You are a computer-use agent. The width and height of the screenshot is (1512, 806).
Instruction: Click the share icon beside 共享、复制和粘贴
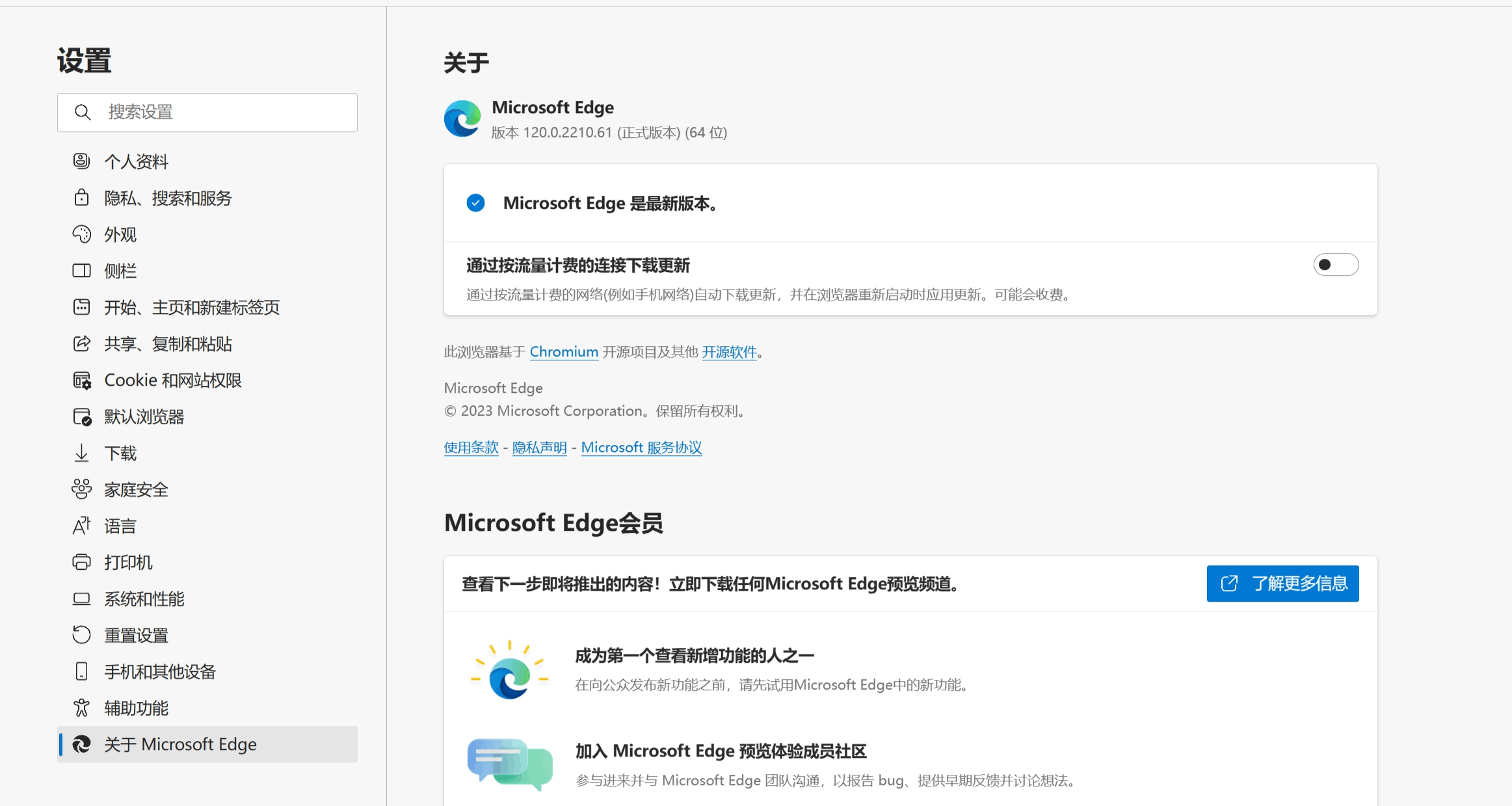coord(81,343)
